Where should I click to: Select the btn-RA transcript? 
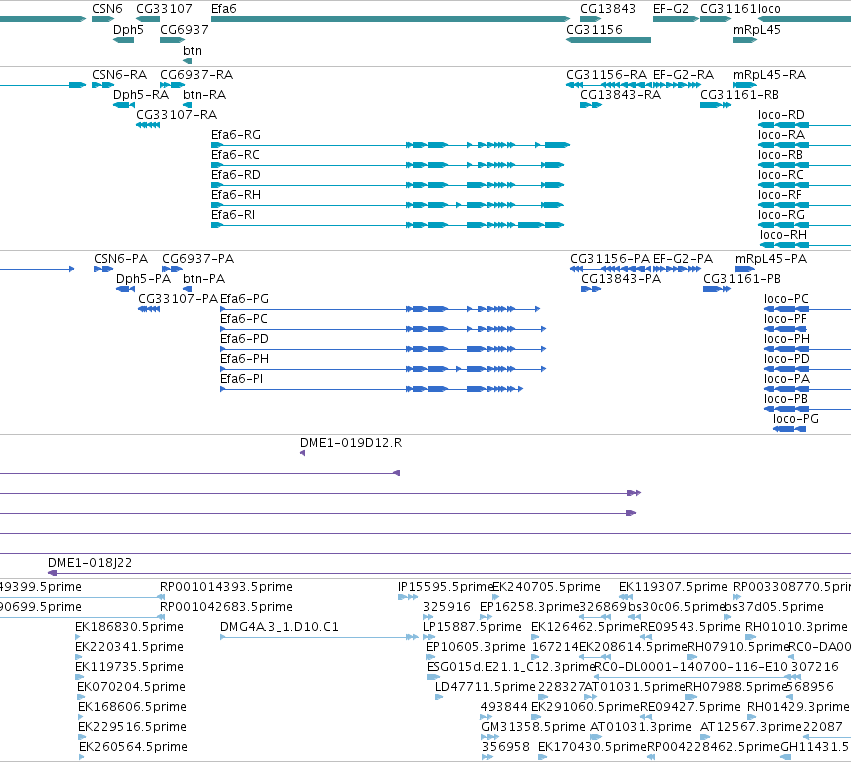pos(187,105)
